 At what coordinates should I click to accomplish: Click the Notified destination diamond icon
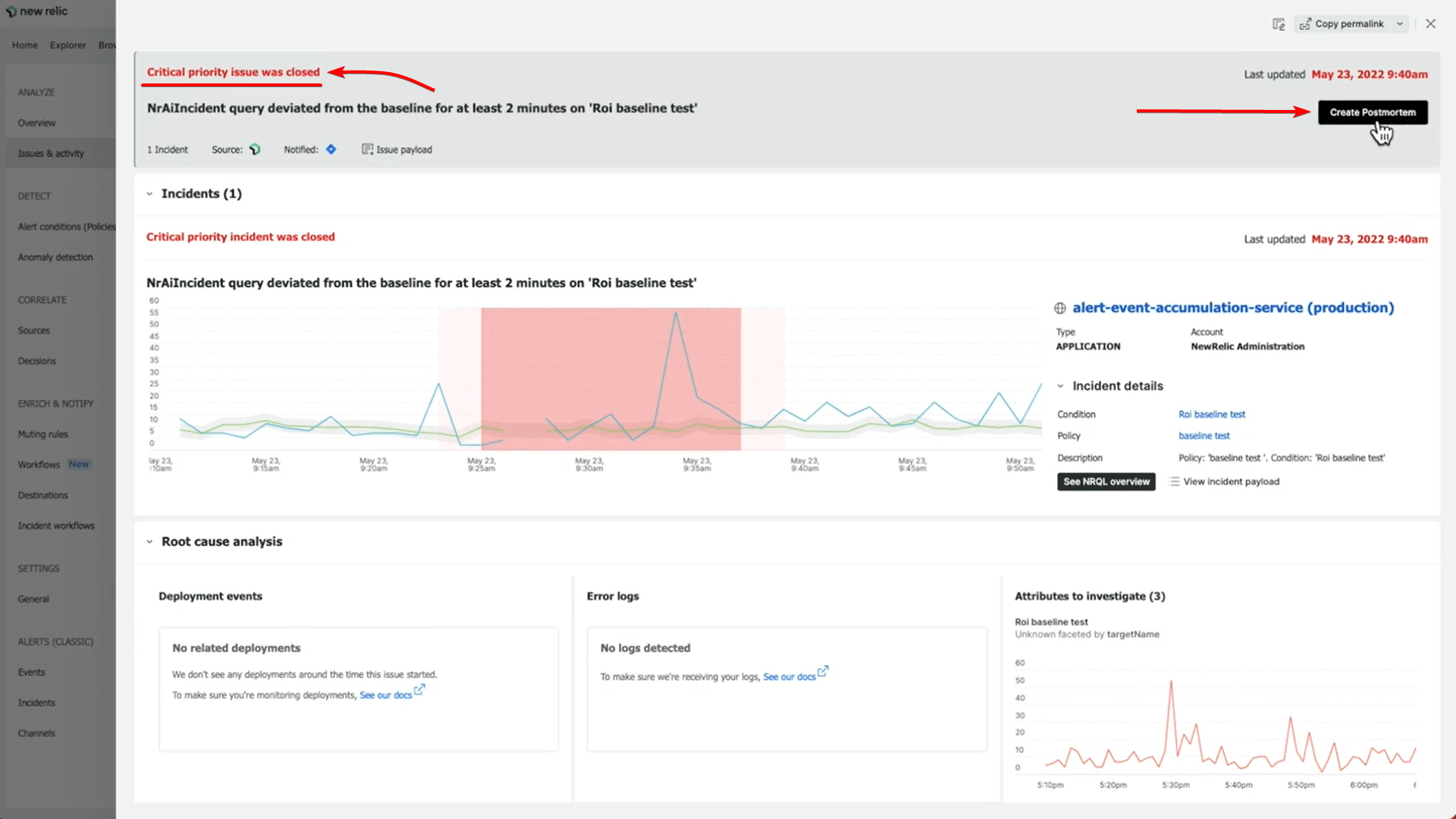331,149
